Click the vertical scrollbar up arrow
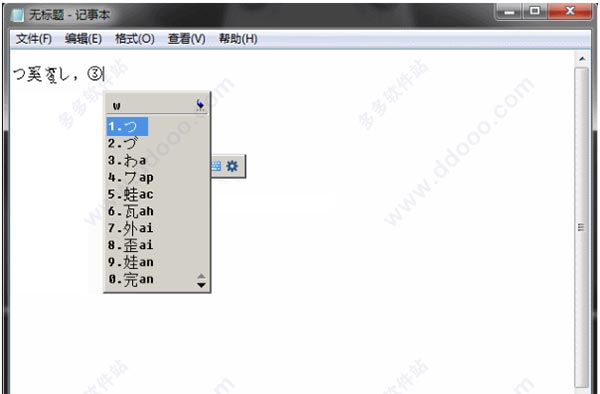Viewport: 600px width, 394px height. coord(582,59)
